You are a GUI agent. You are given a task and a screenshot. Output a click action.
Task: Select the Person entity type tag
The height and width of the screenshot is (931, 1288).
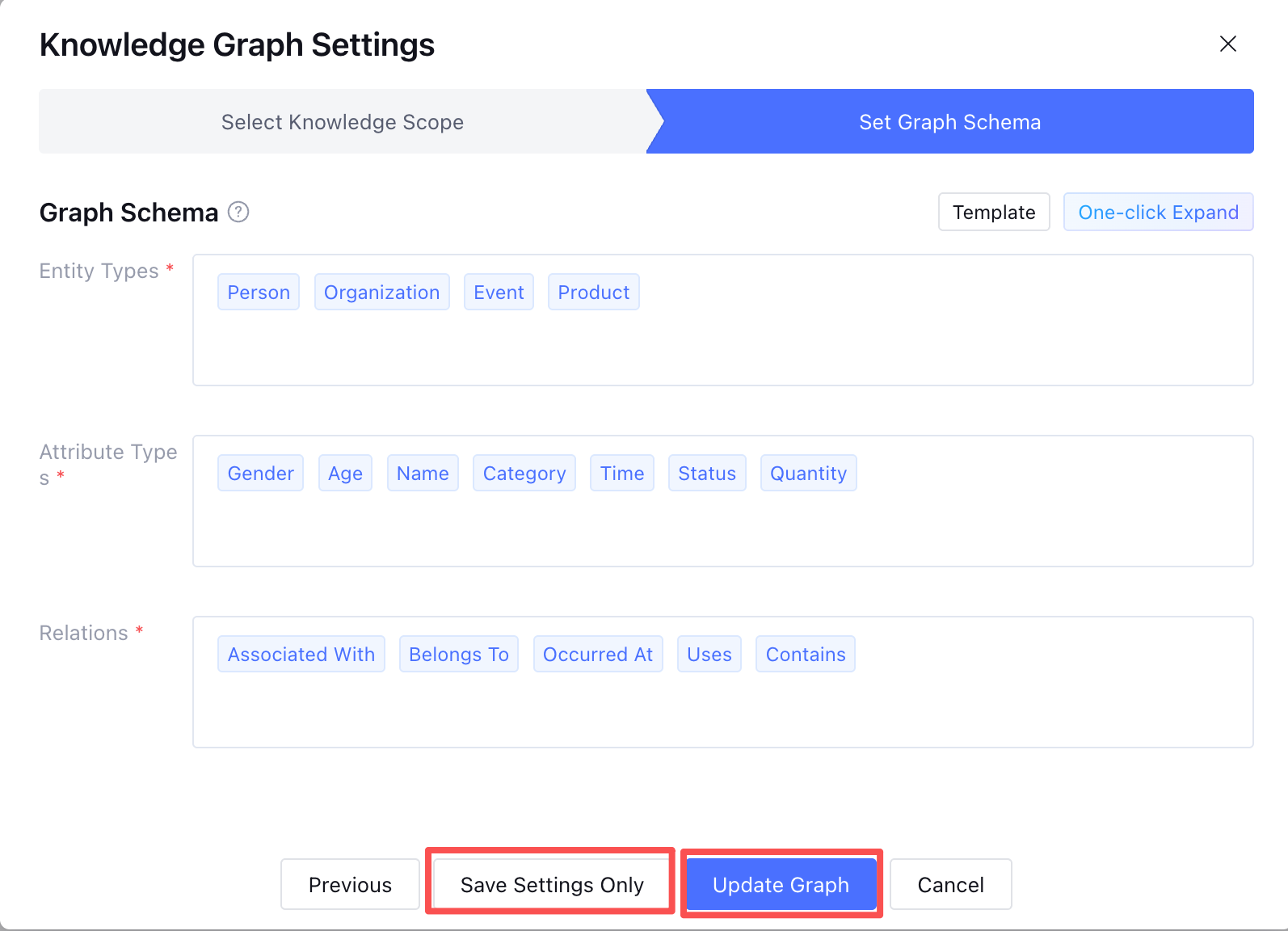pos(259,293)
